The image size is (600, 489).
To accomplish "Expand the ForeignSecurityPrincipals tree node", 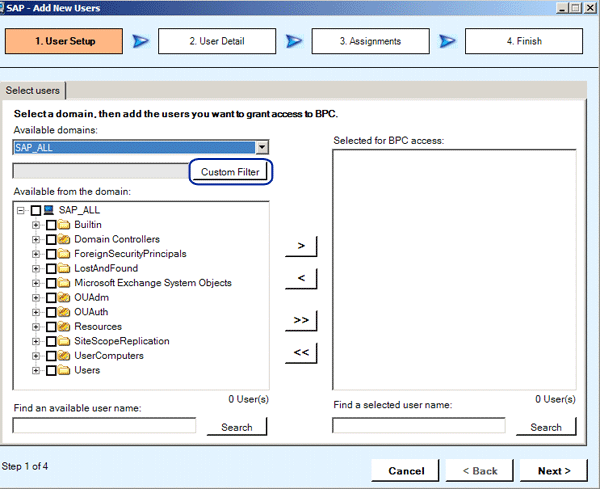I will pyautogui.click(x=36, y=254).
